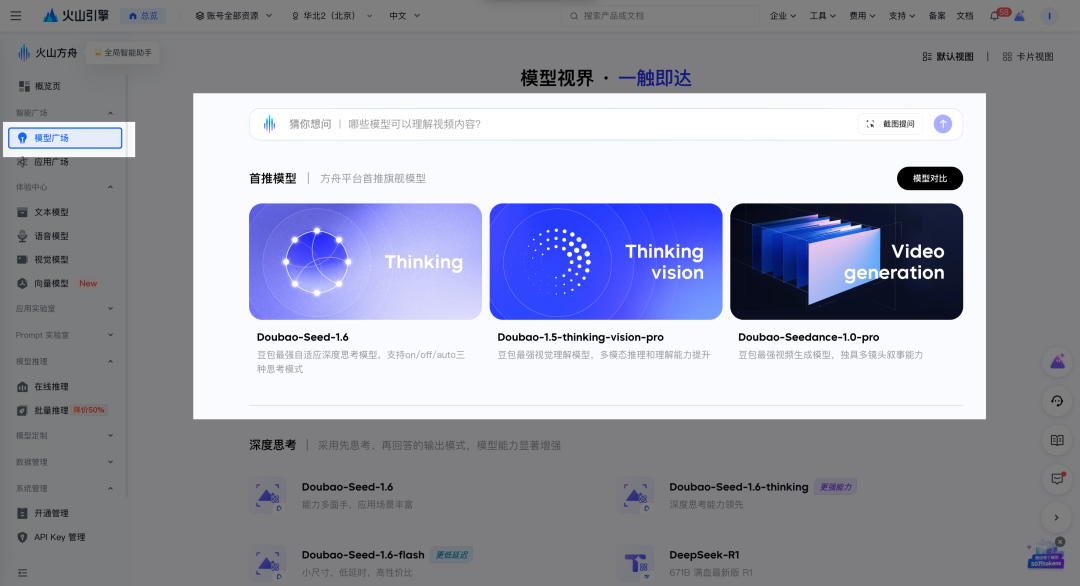Open the 费用 menu
The image size is (1080, 586).
(862, 16)
